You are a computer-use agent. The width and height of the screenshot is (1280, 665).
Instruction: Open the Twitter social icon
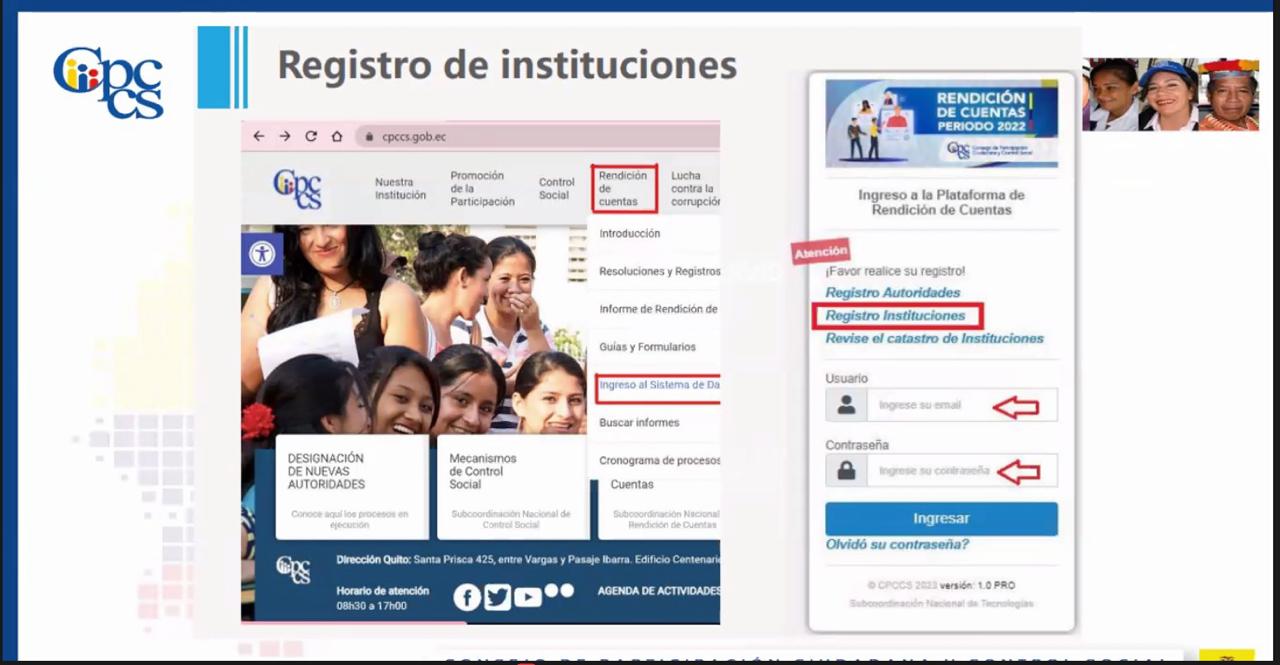tap(497, 597)
